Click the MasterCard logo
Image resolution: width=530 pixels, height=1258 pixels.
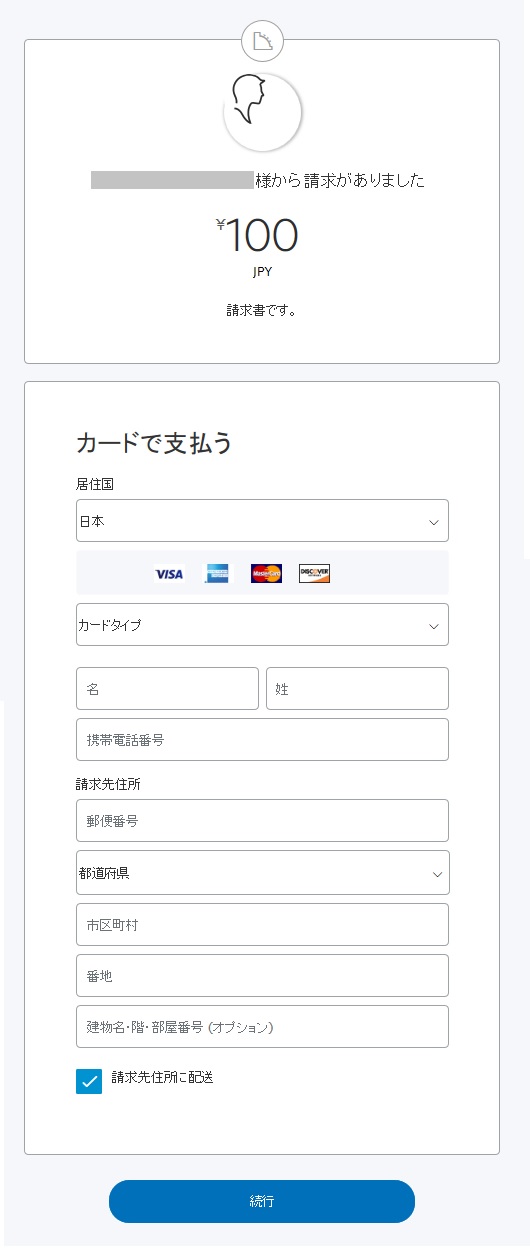coord(266,573)
